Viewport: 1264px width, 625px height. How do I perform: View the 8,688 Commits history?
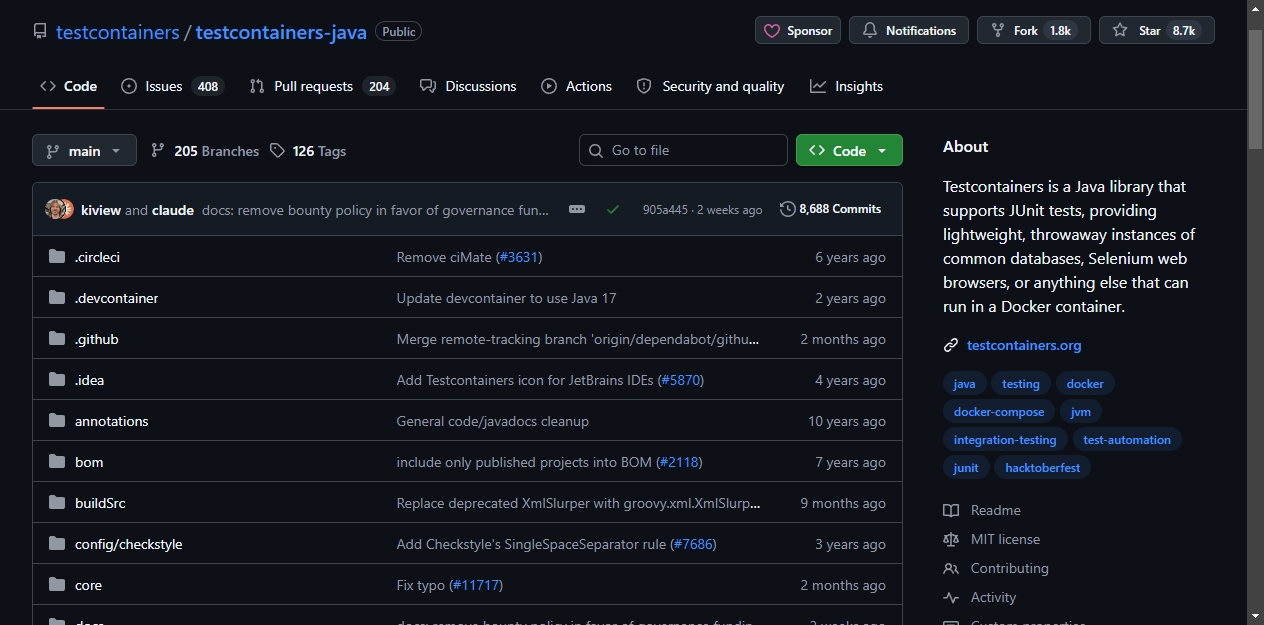tap(831, 209)
